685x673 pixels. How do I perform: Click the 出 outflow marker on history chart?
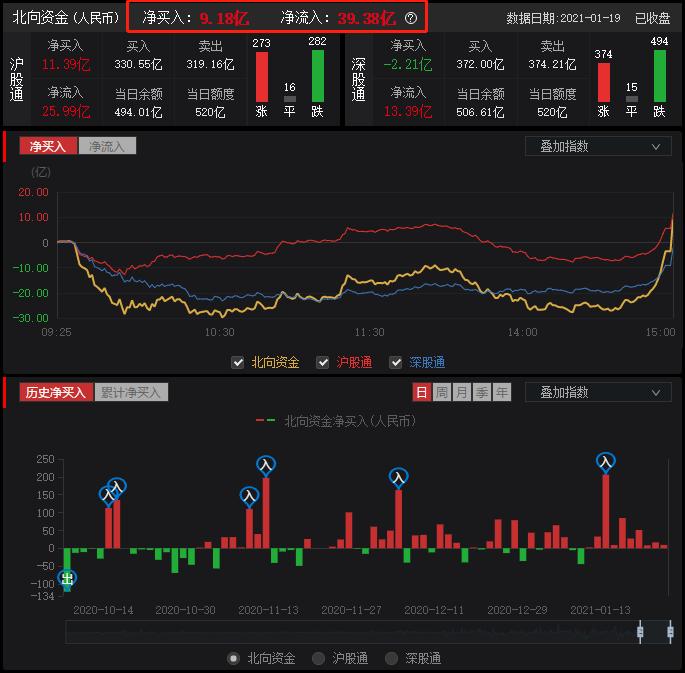(67, 579)
